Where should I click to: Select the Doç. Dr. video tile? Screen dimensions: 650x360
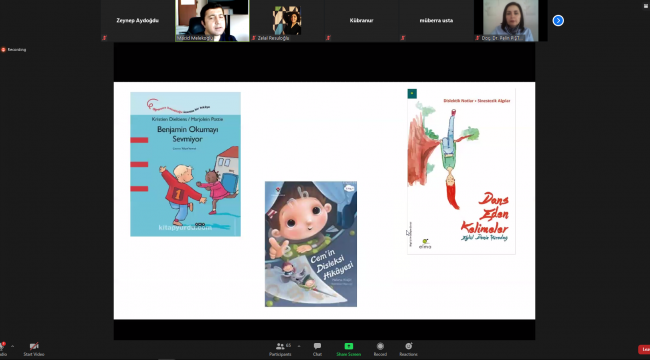coord(511,21)
